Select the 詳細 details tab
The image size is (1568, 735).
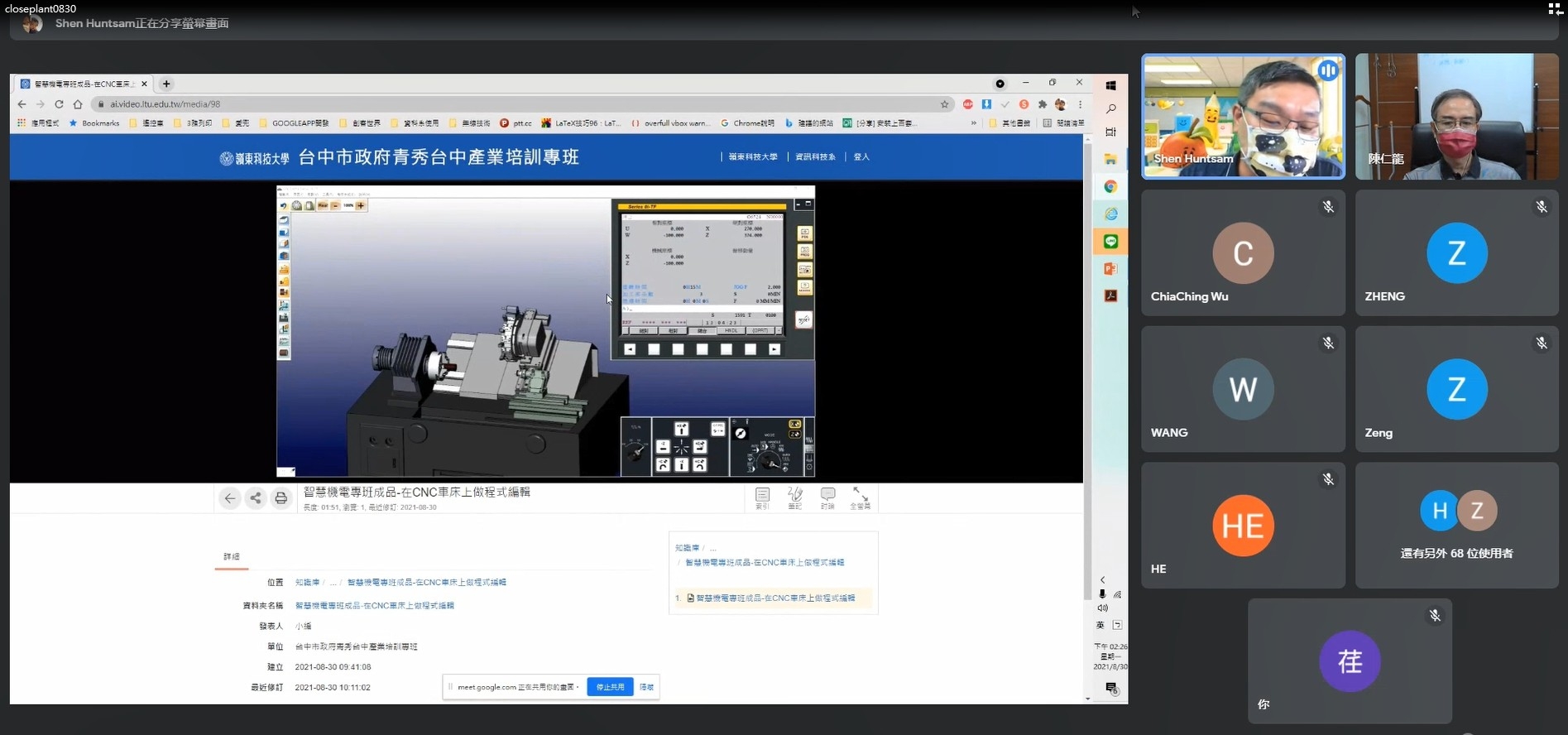[x=232, y=557]
